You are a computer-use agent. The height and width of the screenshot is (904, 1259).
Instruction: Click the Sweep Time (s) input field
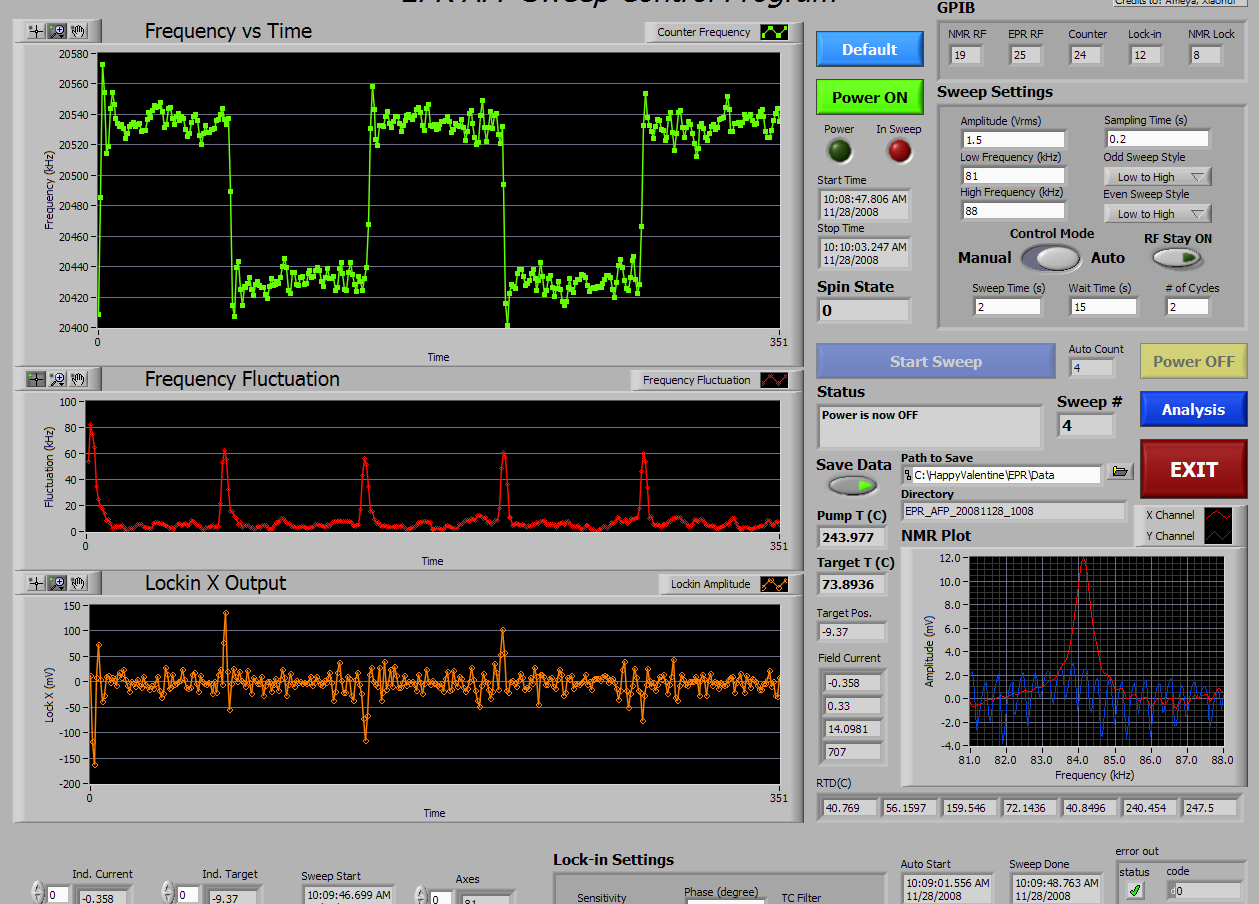1007,307
